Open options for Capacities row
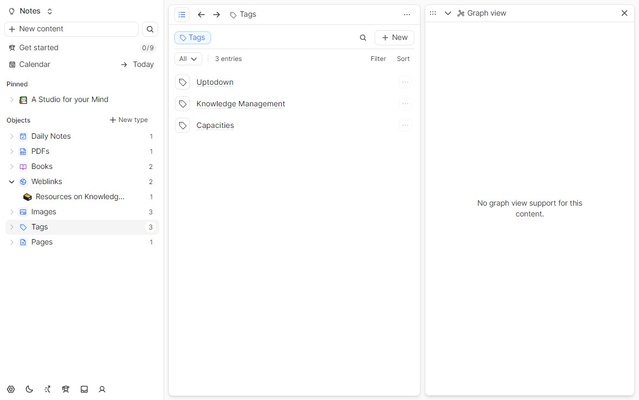The height and width of the screenshot is (400, 639). point(405,125)
